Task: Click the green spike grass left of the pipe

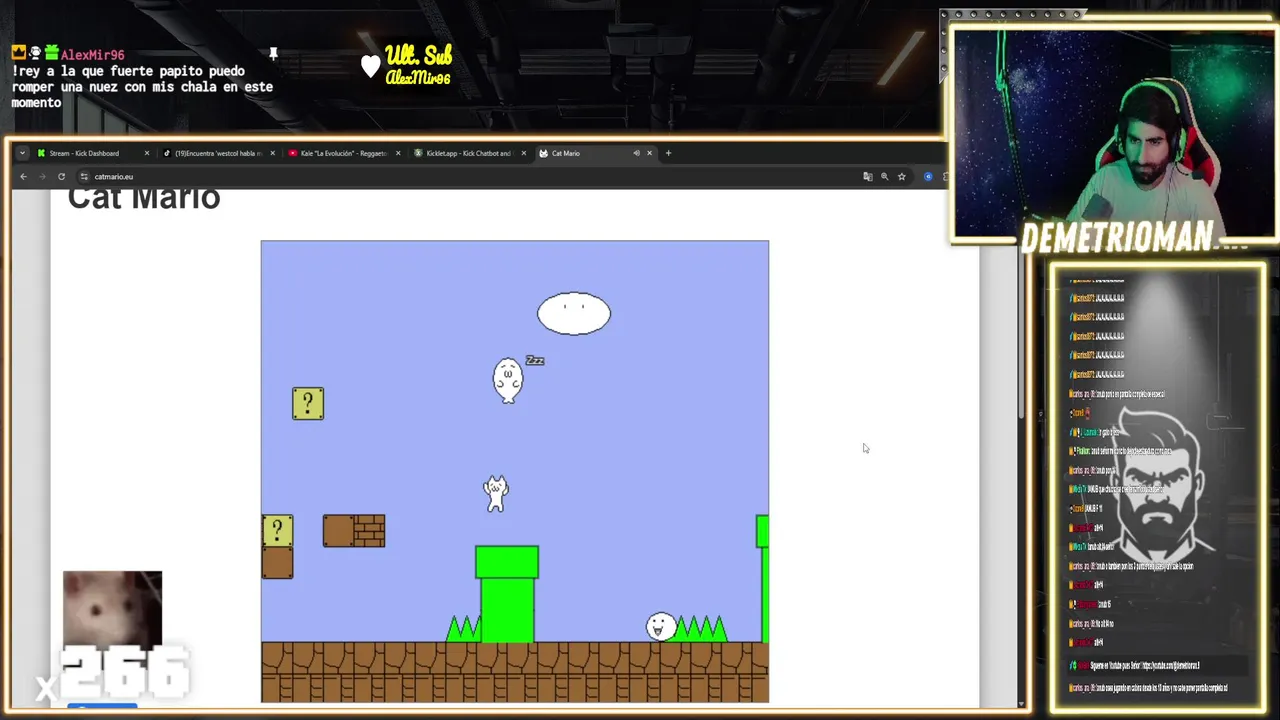Action: click(463, 629)
